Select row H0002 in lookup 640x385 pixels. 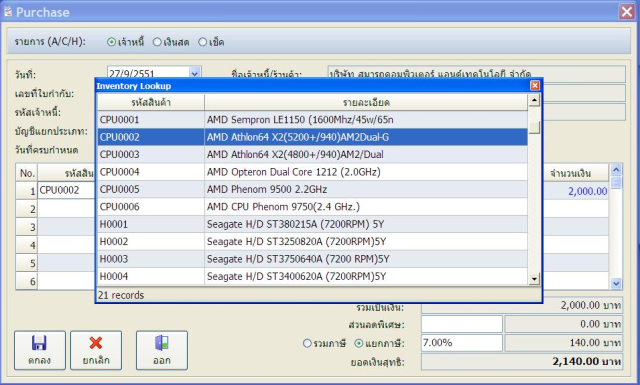(313, 242)
